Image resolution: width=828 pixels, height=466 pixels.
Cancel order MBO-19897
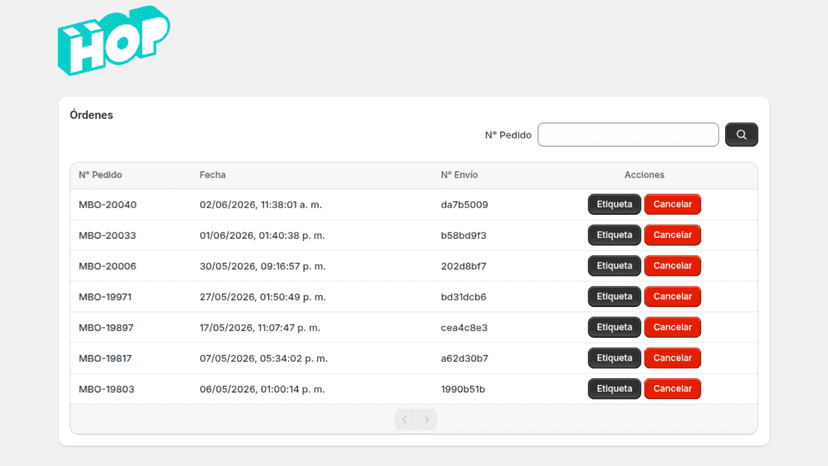(x=672, y=327)
